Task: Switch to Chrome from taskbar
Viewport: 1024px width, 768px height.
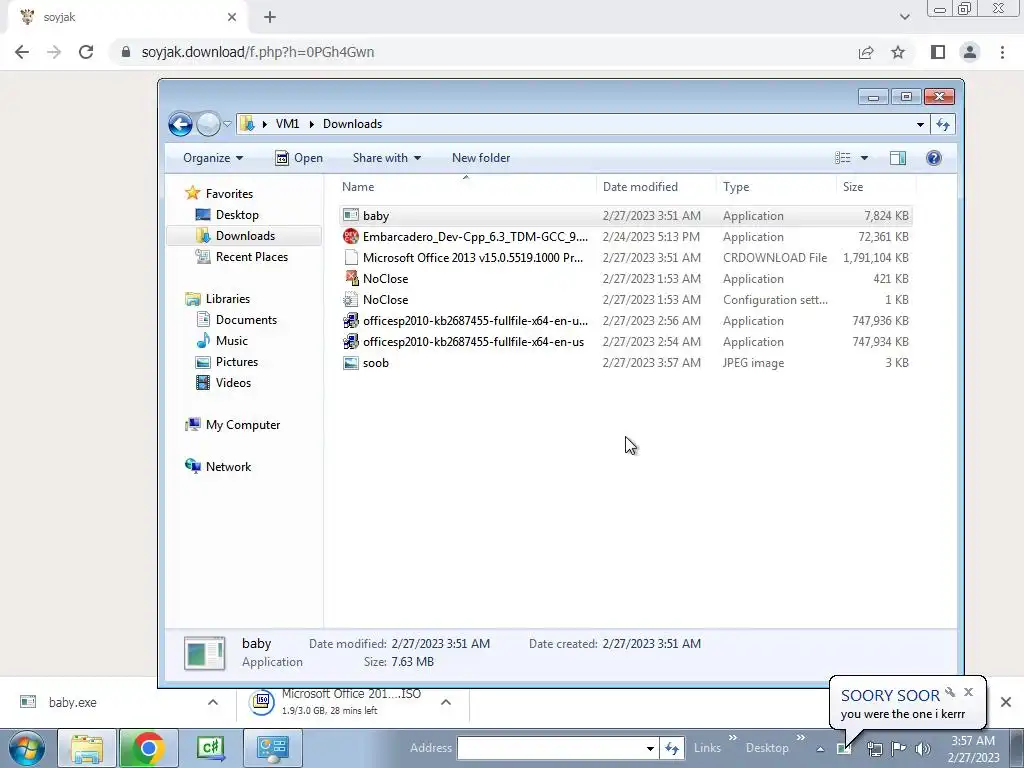Action: pos(148,748)
